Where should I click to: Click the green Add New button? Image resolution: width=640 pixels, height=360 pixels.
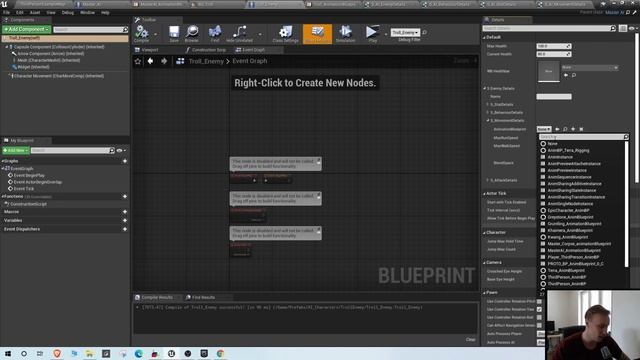coord(16,150)
